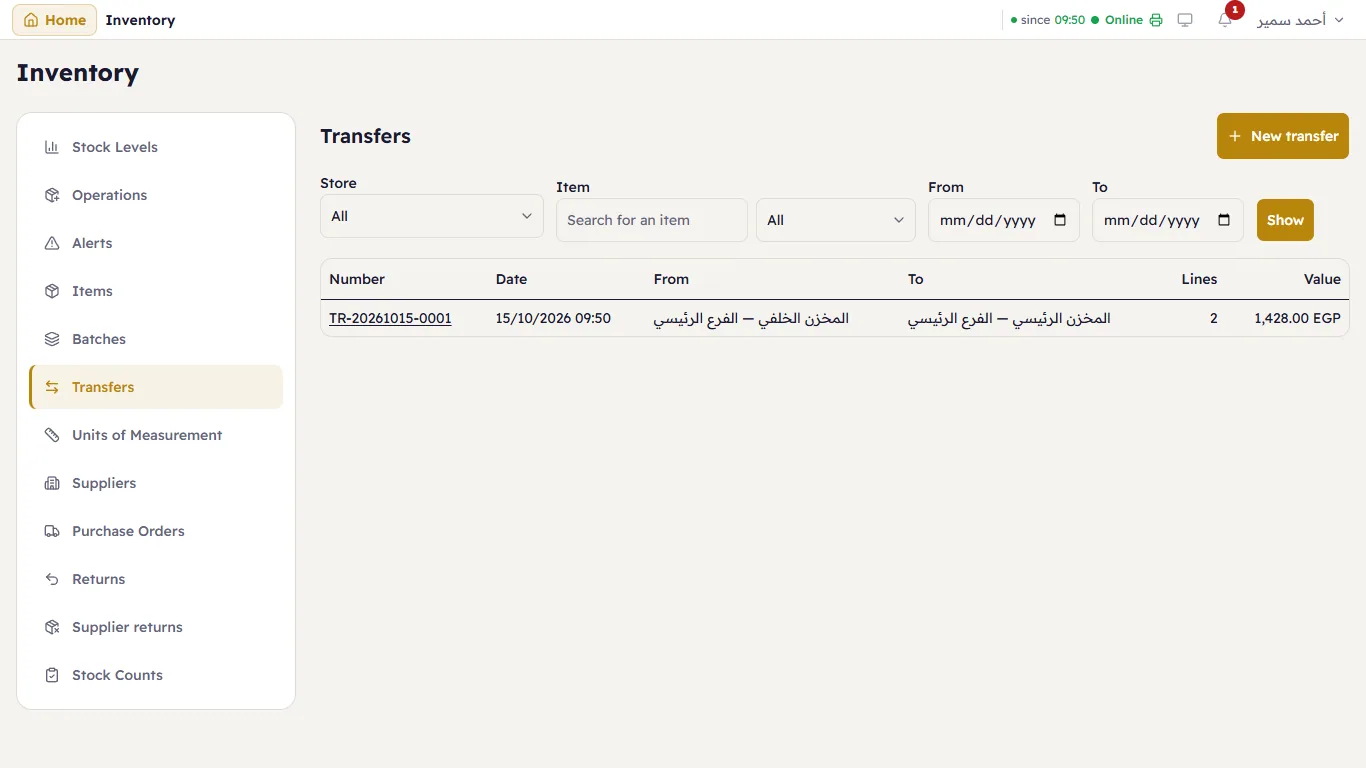
Task: Click the Stock Counts clipboard icon
Action: pyautogui.click(x=52, y=675)
